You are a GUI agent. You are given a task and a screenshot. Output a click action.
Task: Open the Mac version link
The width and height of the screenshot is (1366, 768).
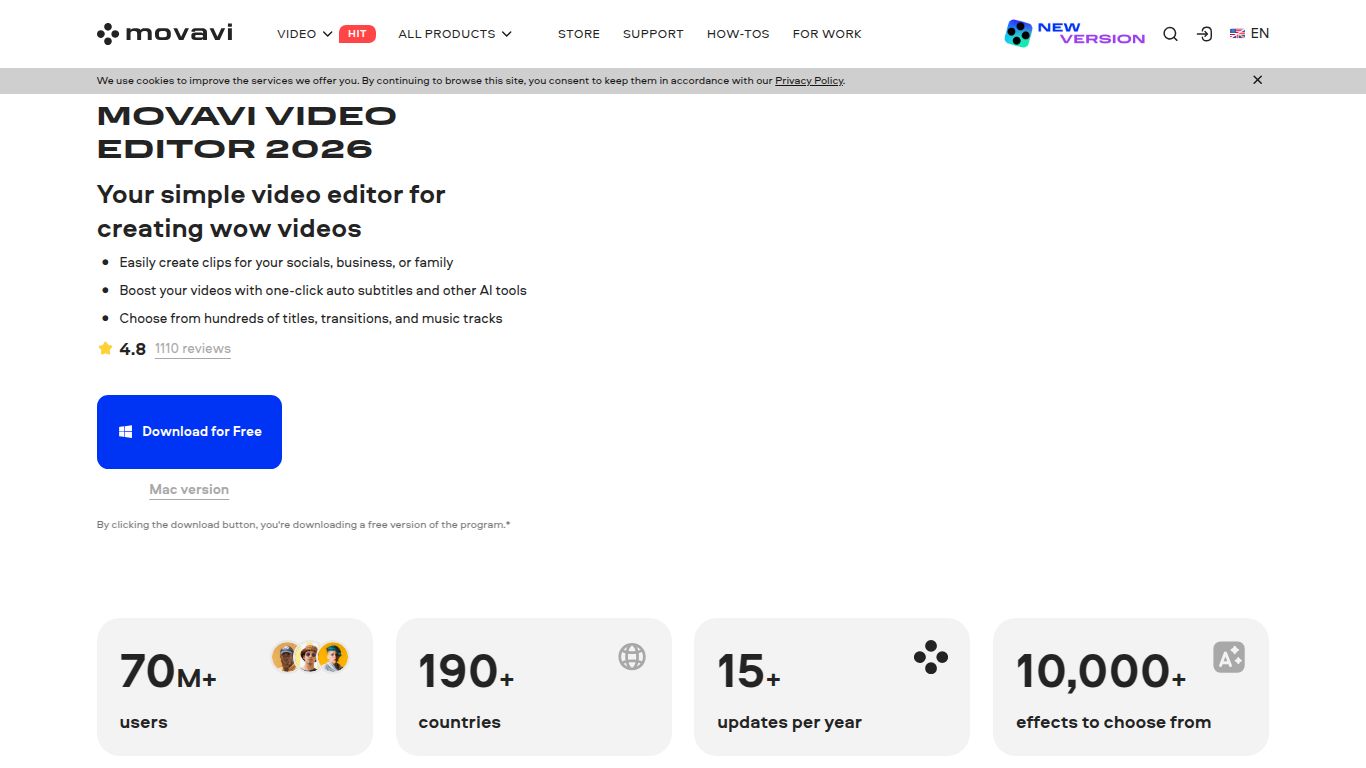point(189,490)
